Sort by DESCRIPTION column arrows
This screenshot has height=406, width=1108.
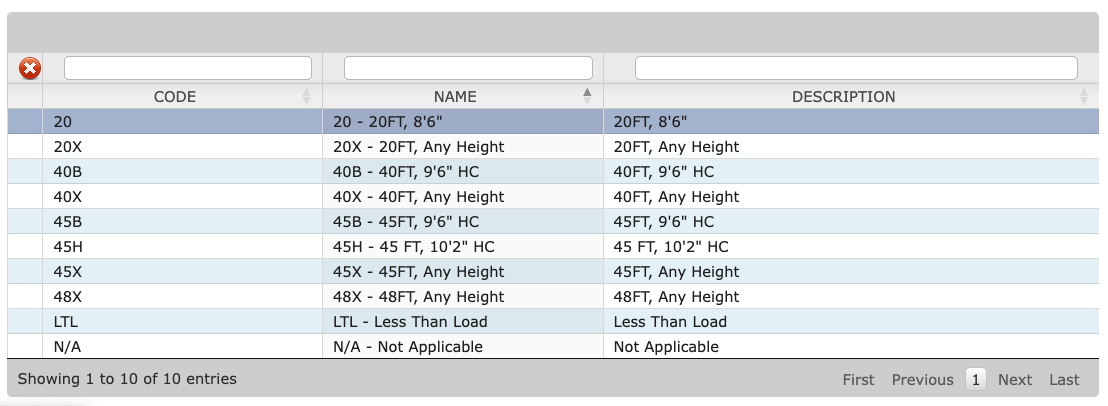(1083, 97)
